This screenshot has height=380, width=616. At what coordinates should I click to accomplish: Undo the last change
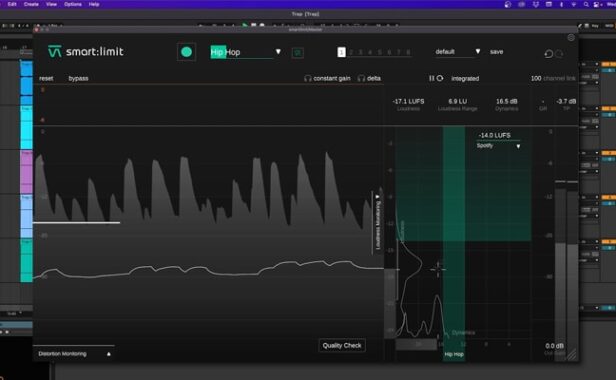tap(548, 53)
